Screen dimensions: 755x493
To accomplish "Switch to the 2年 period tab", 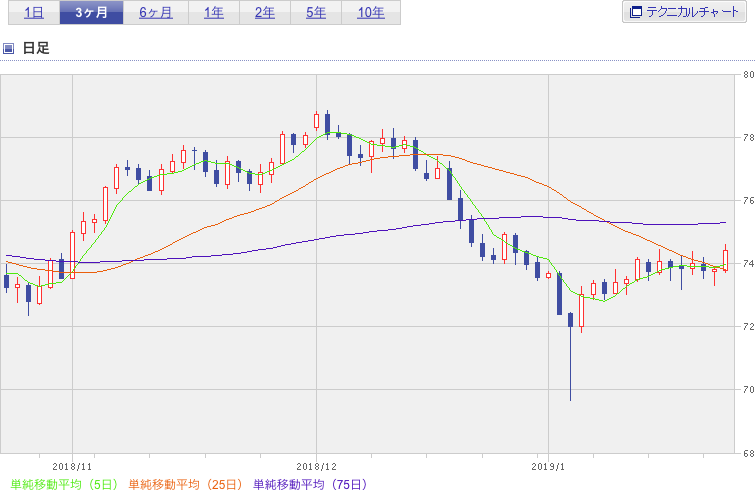I will 265,12.
